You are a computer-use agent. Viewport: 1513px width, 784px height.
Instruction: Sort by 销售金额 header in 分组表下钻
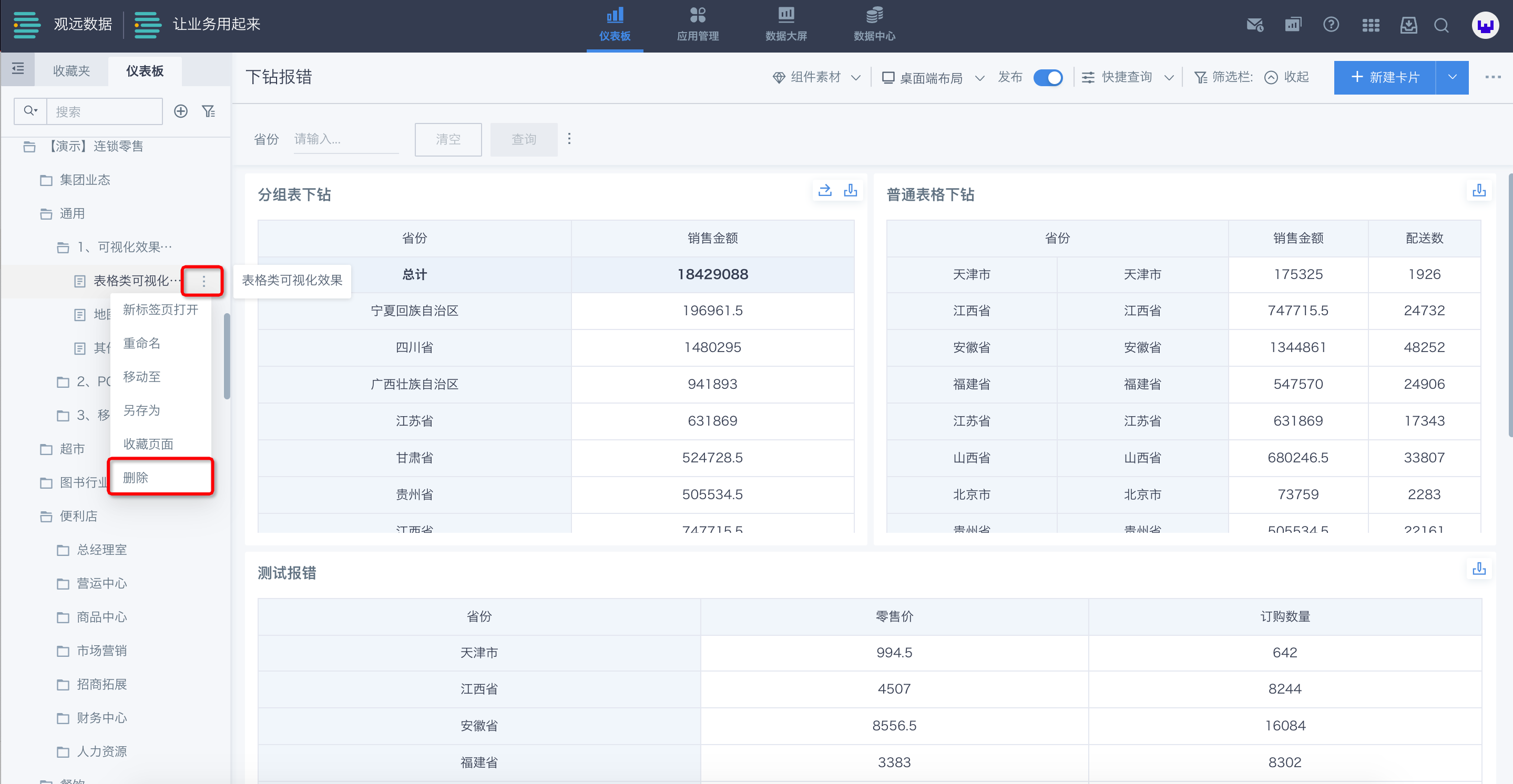click(712, 238)
